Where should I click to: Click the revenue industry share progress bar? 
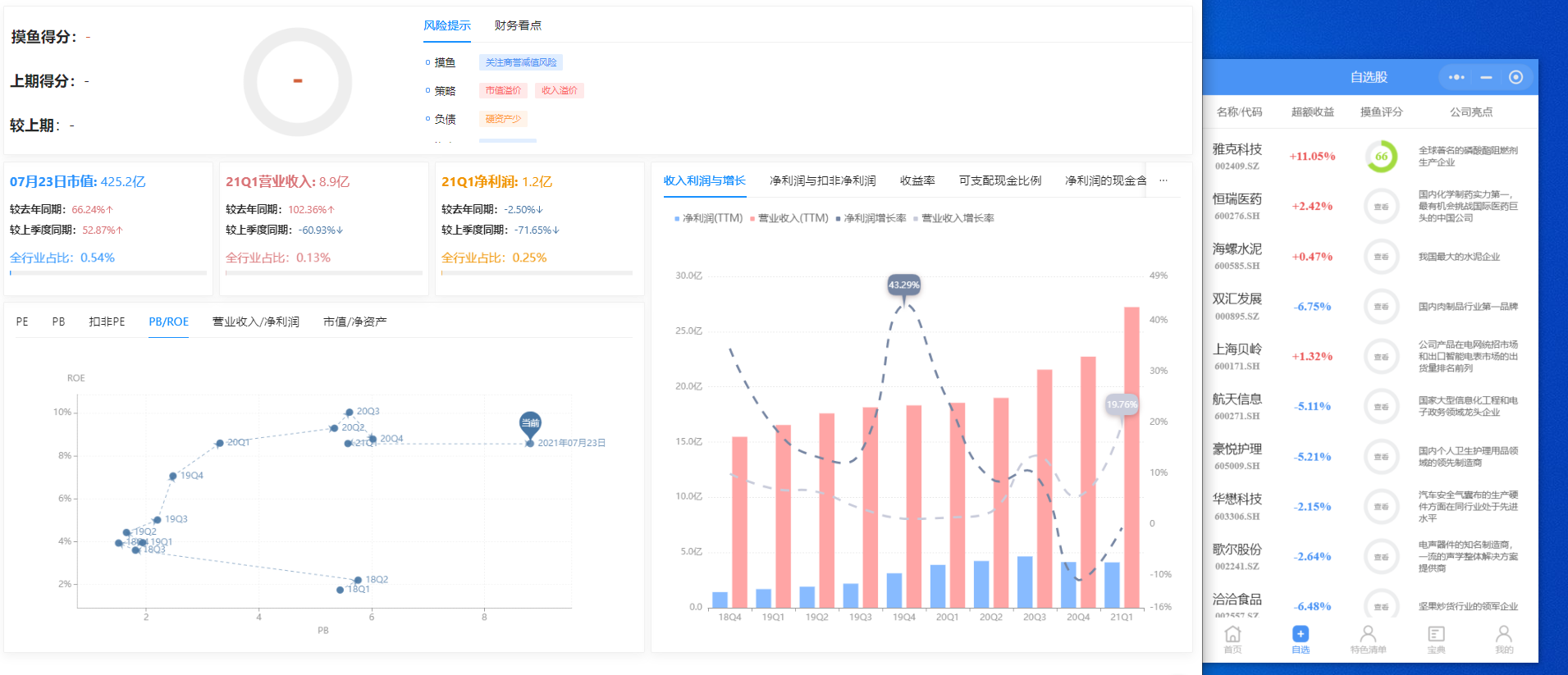click(324, 273)
